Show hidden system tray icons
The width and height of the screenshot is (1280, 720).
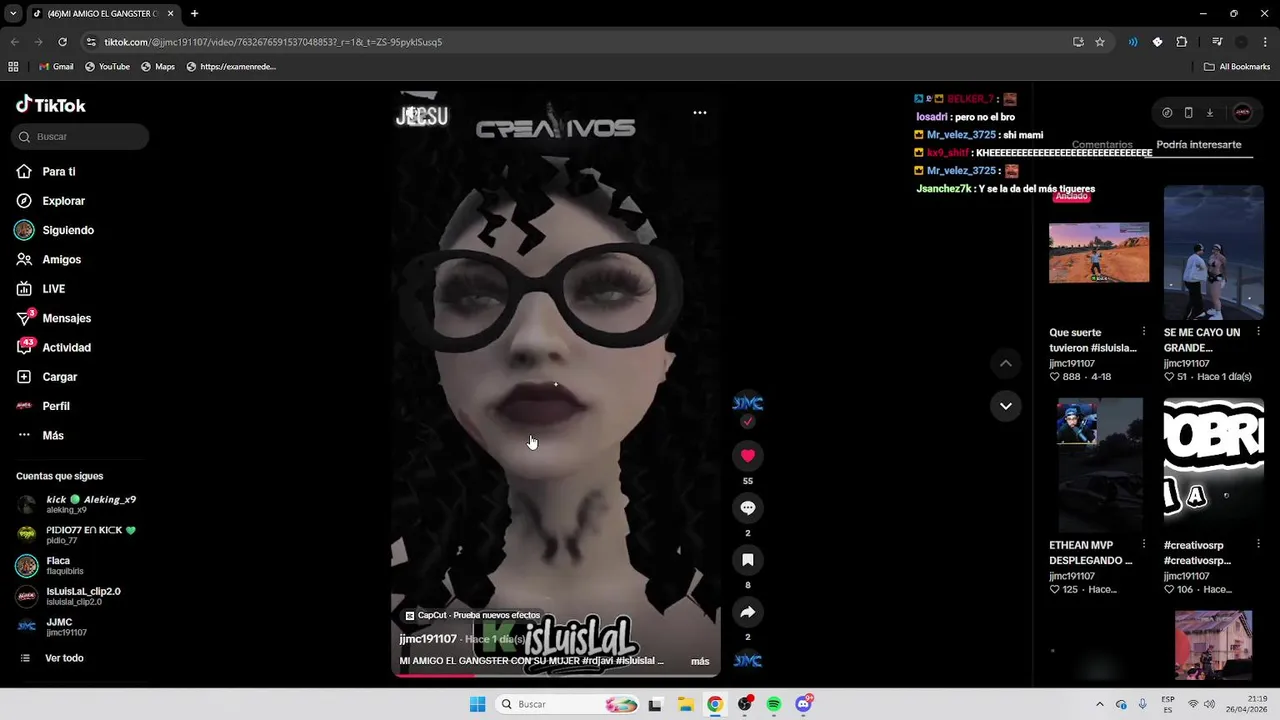point(1100,704)
